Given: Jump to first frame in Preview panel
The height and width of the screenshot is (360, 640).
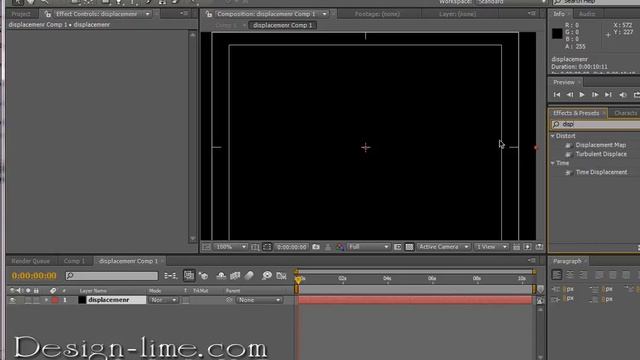Looking at the screenshot, I should (x=557, y=95).
